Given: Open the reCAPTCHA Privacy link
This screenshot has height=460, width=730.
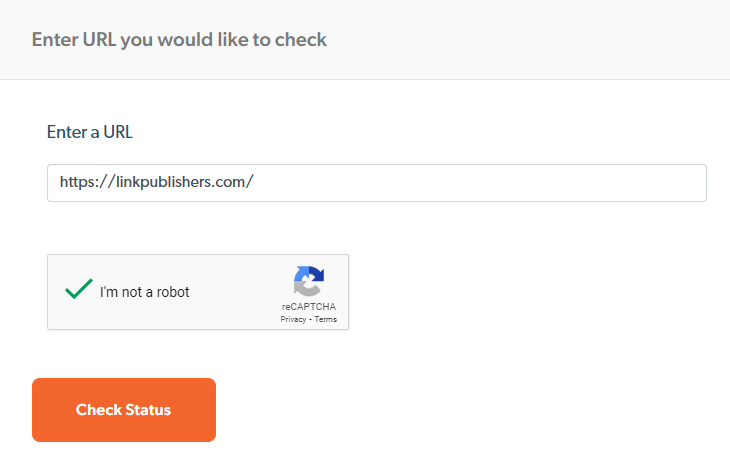Looking at the screenshot, I should tap(293, 319).
